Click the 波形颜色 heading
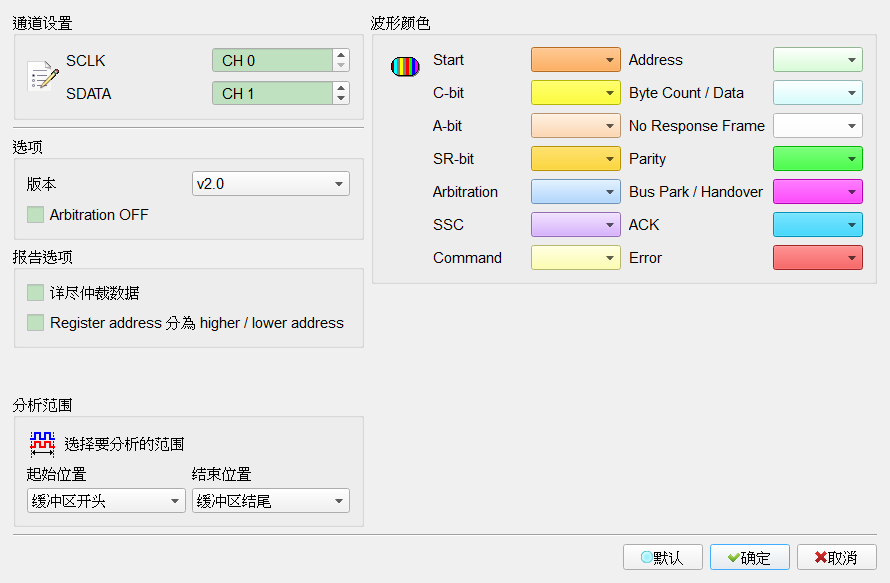890x583 pixels. click(401, 23)
